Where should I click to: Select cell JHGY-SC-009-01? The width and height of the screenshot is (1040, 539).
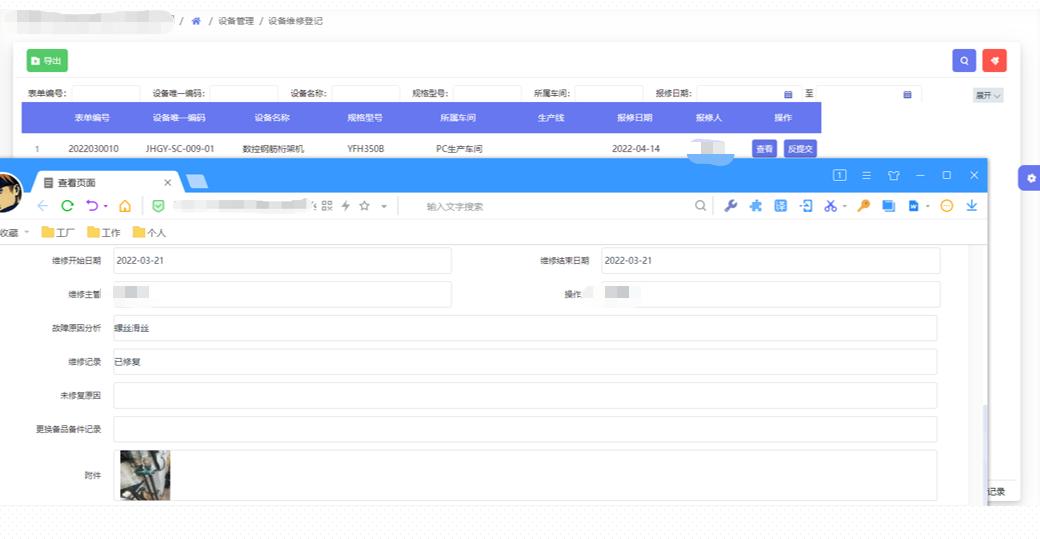tap(180, 149)
